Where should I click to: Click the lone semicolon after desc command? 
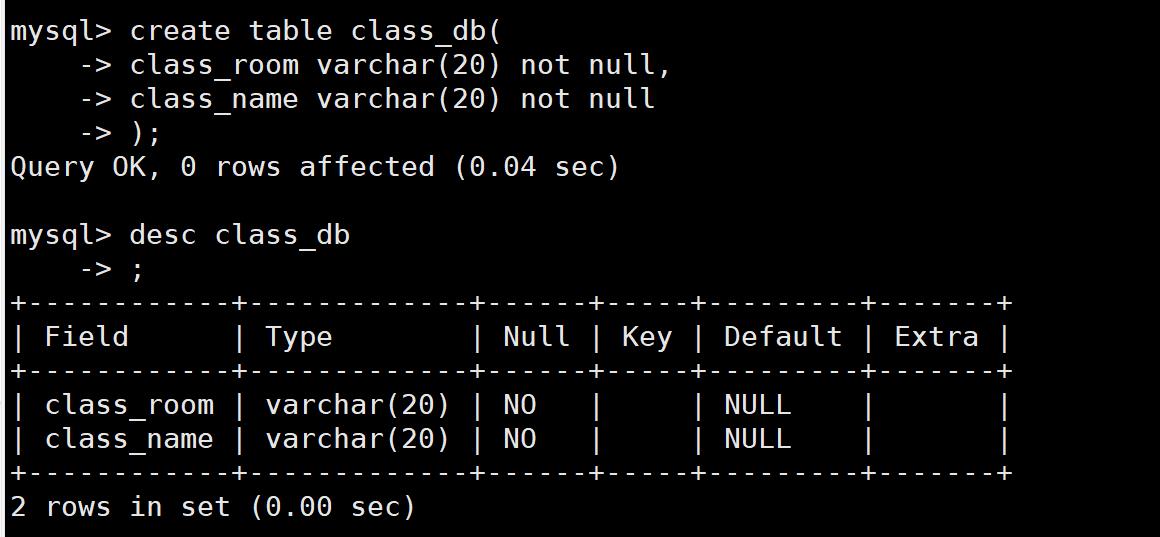click(137, 270)
